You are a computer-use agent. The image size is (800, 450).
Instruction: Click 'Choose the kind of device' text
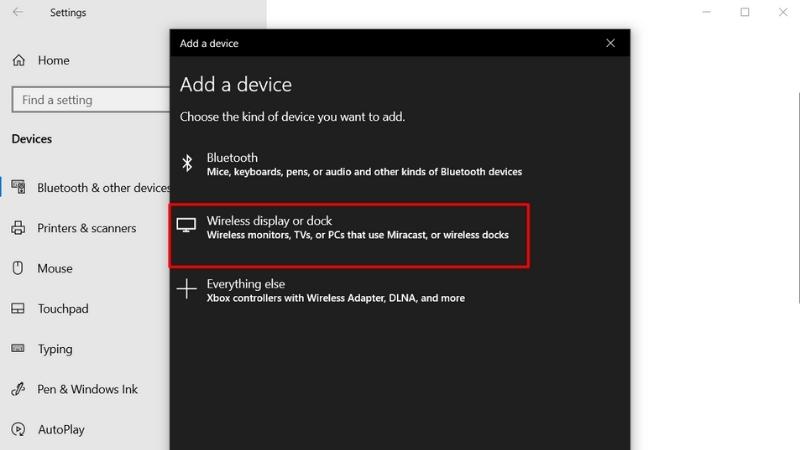[292, 117]
